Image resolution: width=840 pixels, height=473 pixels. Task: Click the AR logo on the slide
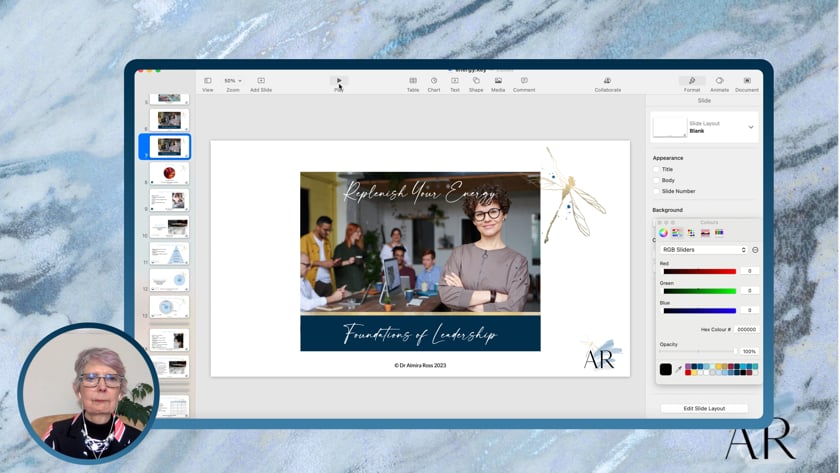pyautogui.click(x=602, y=355)
